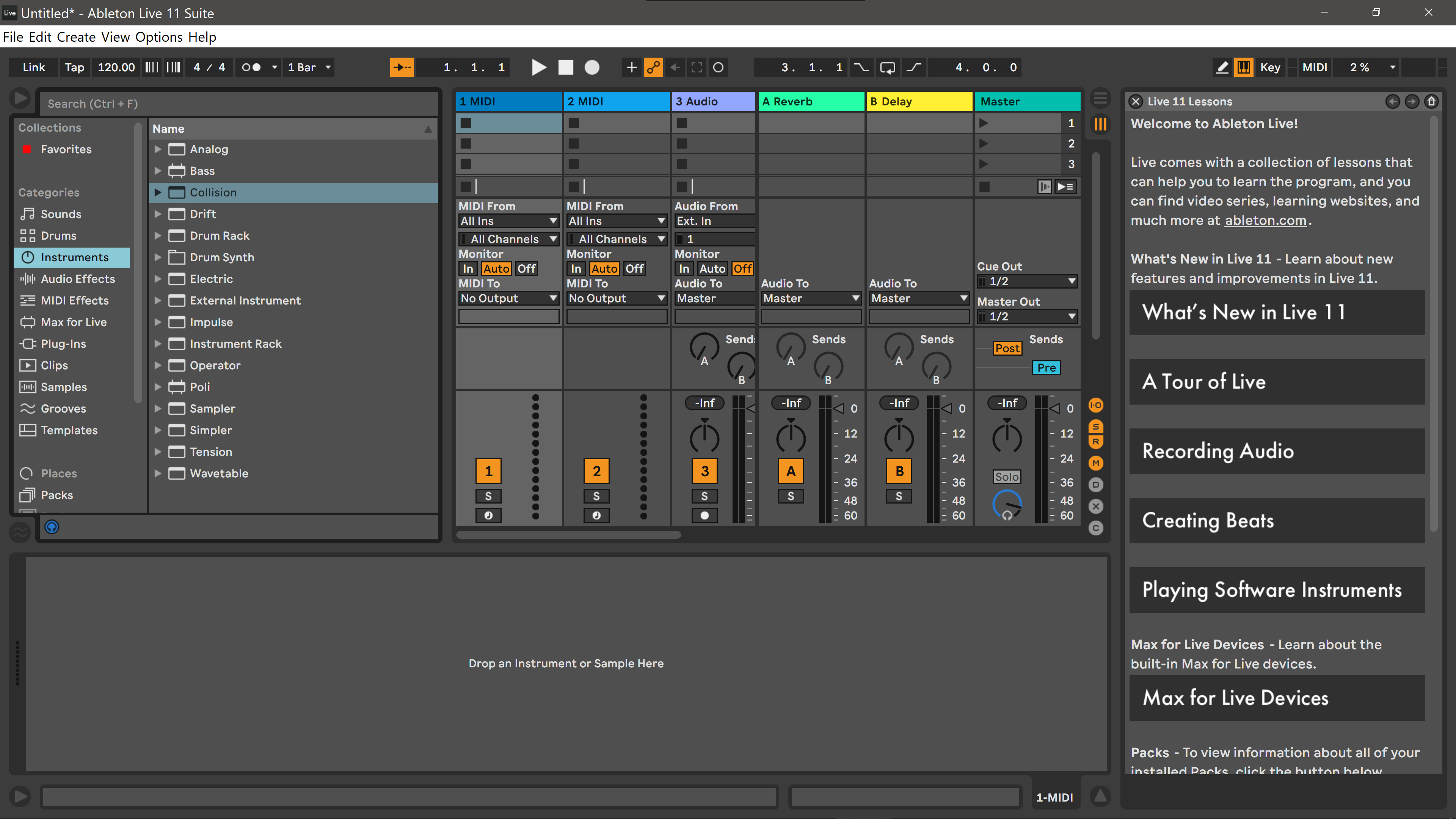Toggle Punch-In switch
Screen dimensions: 1456x819
861,67
